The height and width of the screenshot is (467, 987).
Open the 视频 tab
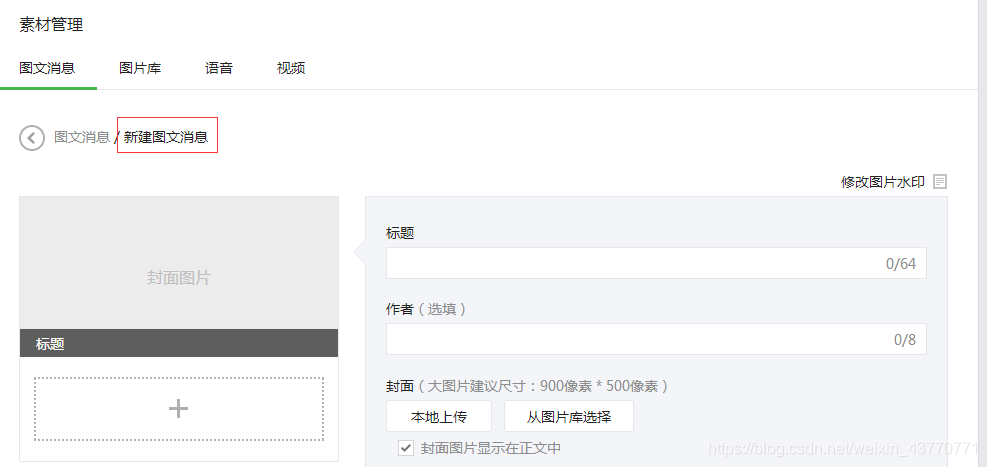[291, 68]
